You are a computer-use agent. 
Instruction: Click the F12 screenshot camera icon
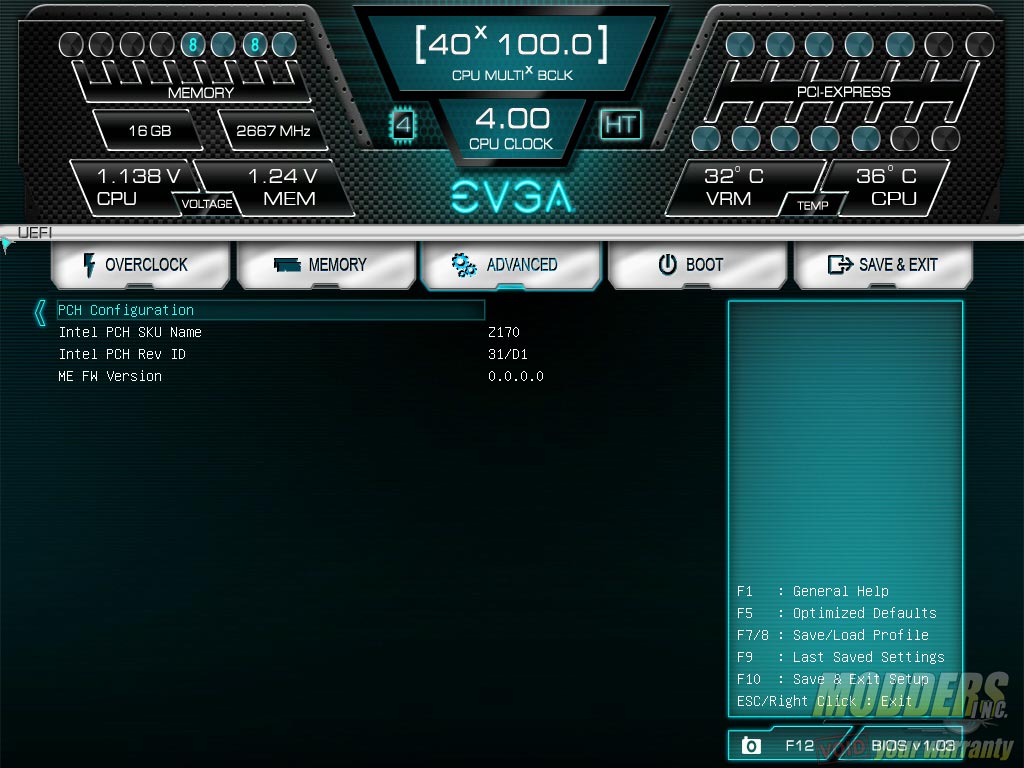tap(751, 745)
